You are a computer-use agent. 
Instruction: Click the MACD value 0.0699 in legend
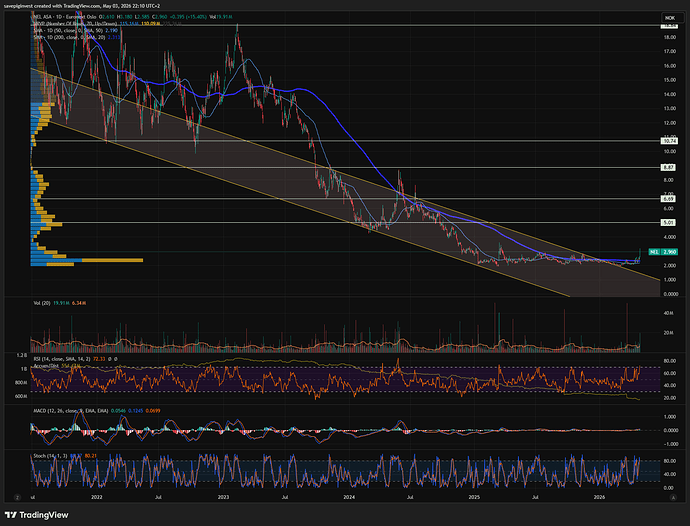(153, 411)
